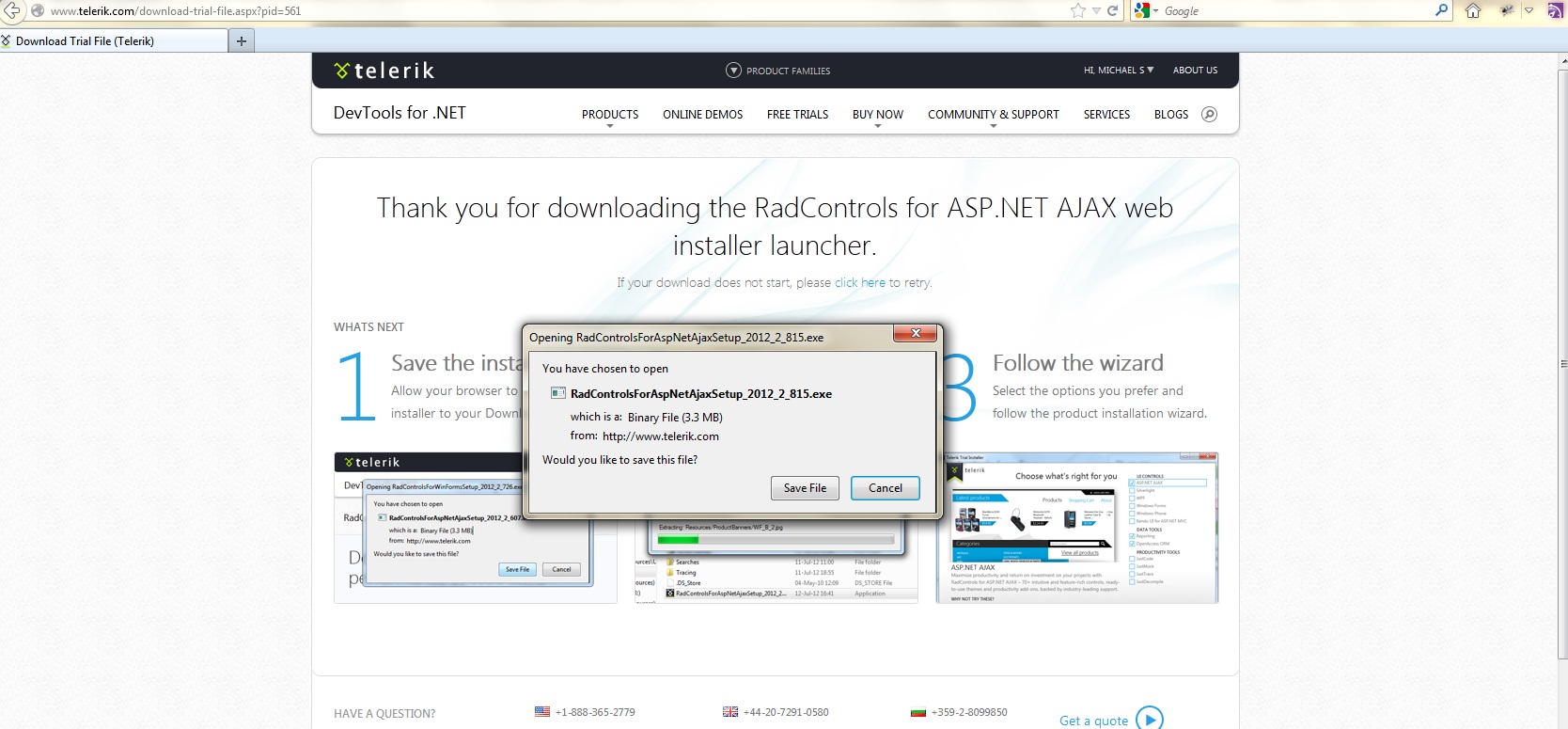Expand the Products navigation menu
This screenshot has height=729, width=1568.
click(610, 115)
